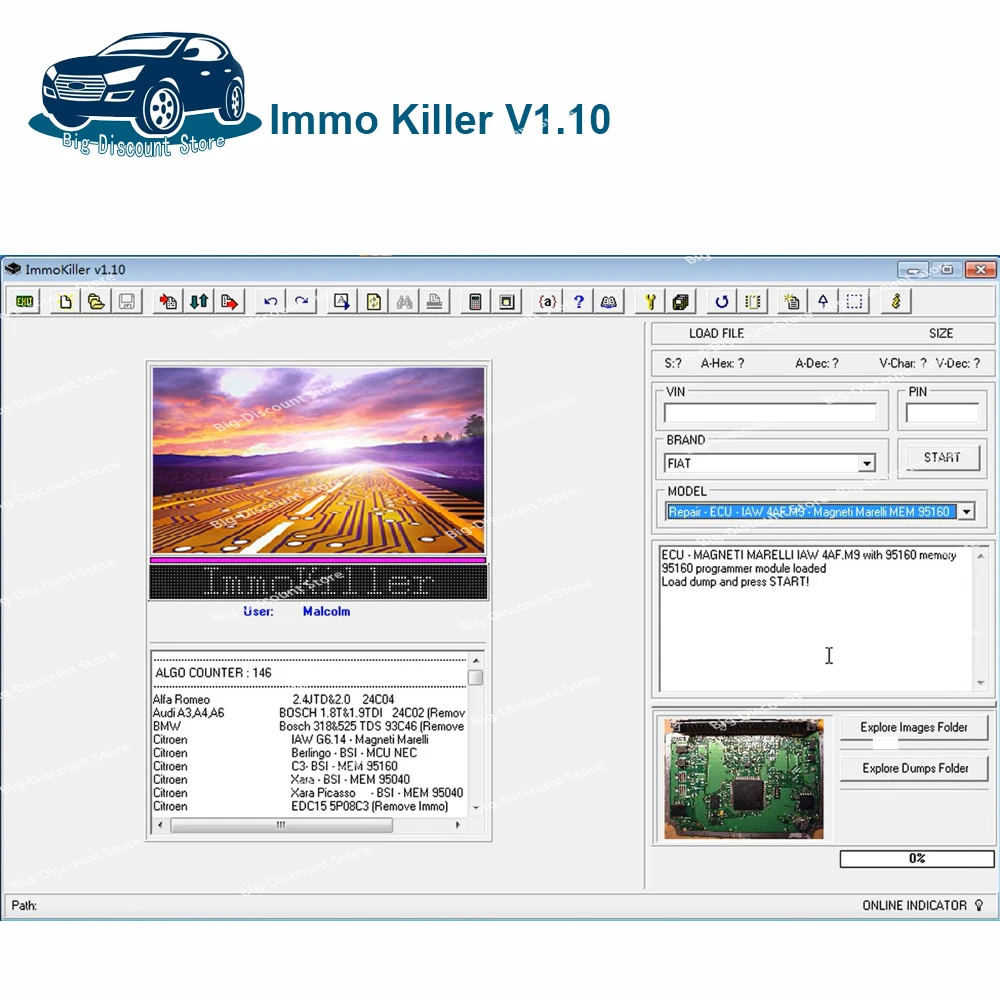Select the Citroen Berlingo BSI MCU NEC row
1000x1000 pixels.
coord(309,753)
